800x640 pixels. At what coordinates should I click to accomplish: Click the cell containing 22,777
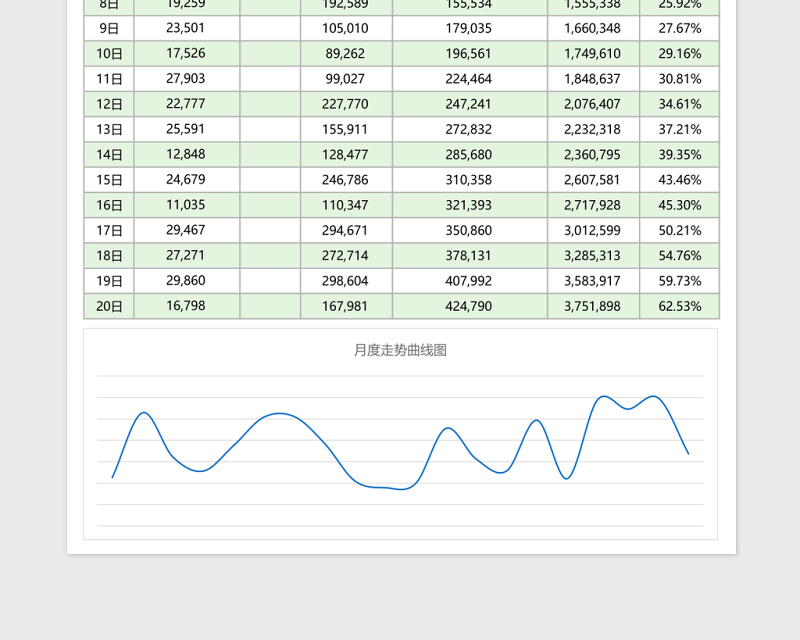coord(187,104)
